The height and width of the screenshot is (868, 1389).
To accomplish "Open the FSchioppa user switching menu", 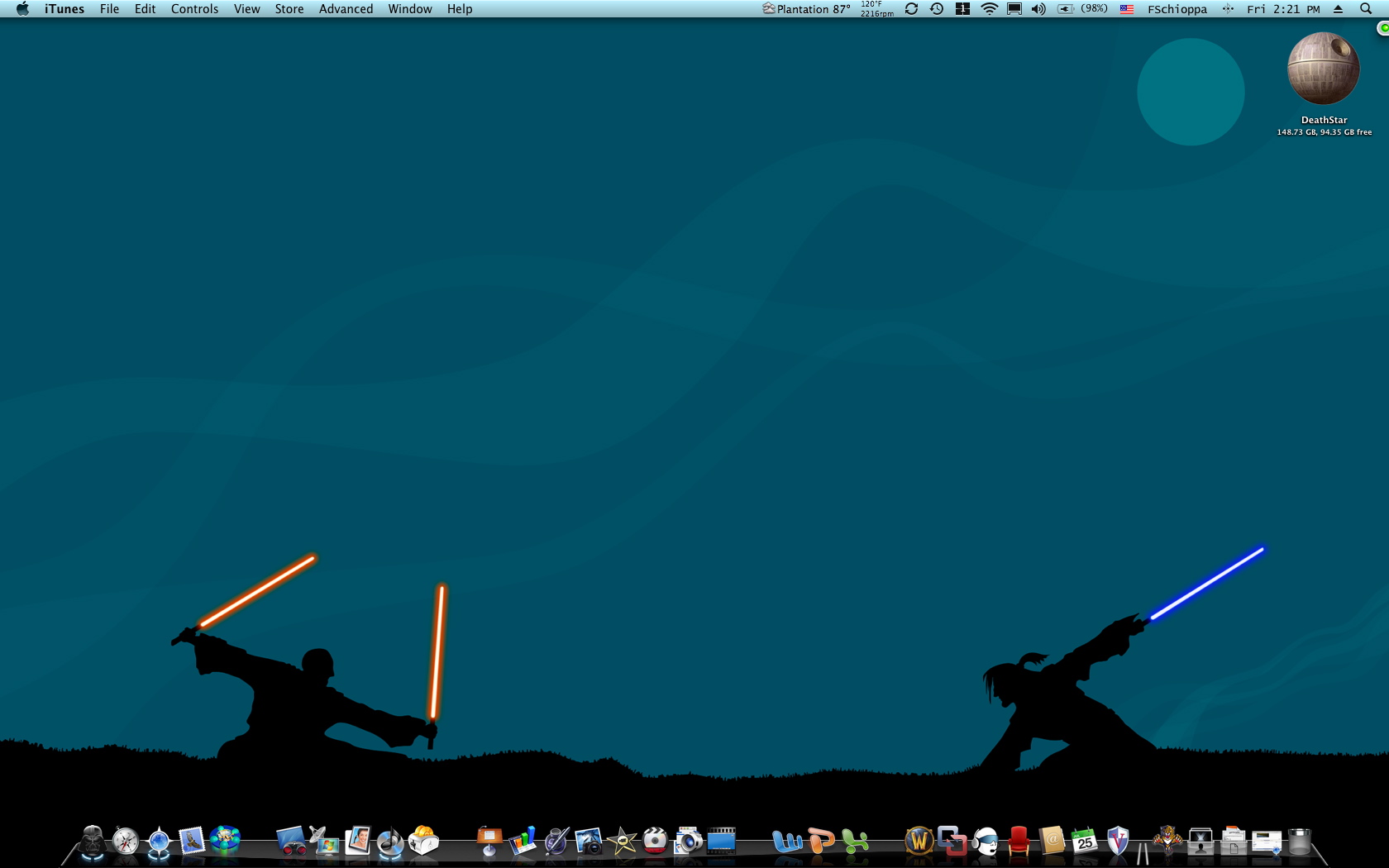I will (x=1177, y=9).
